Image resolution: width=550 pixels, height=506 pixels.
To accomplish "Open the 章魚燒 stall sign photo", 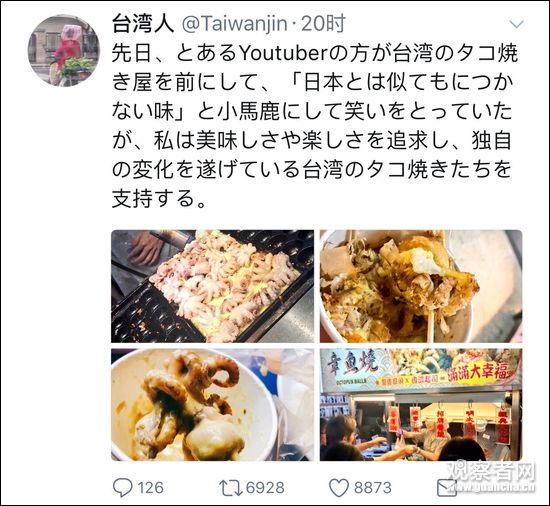I will pos(421,405).
